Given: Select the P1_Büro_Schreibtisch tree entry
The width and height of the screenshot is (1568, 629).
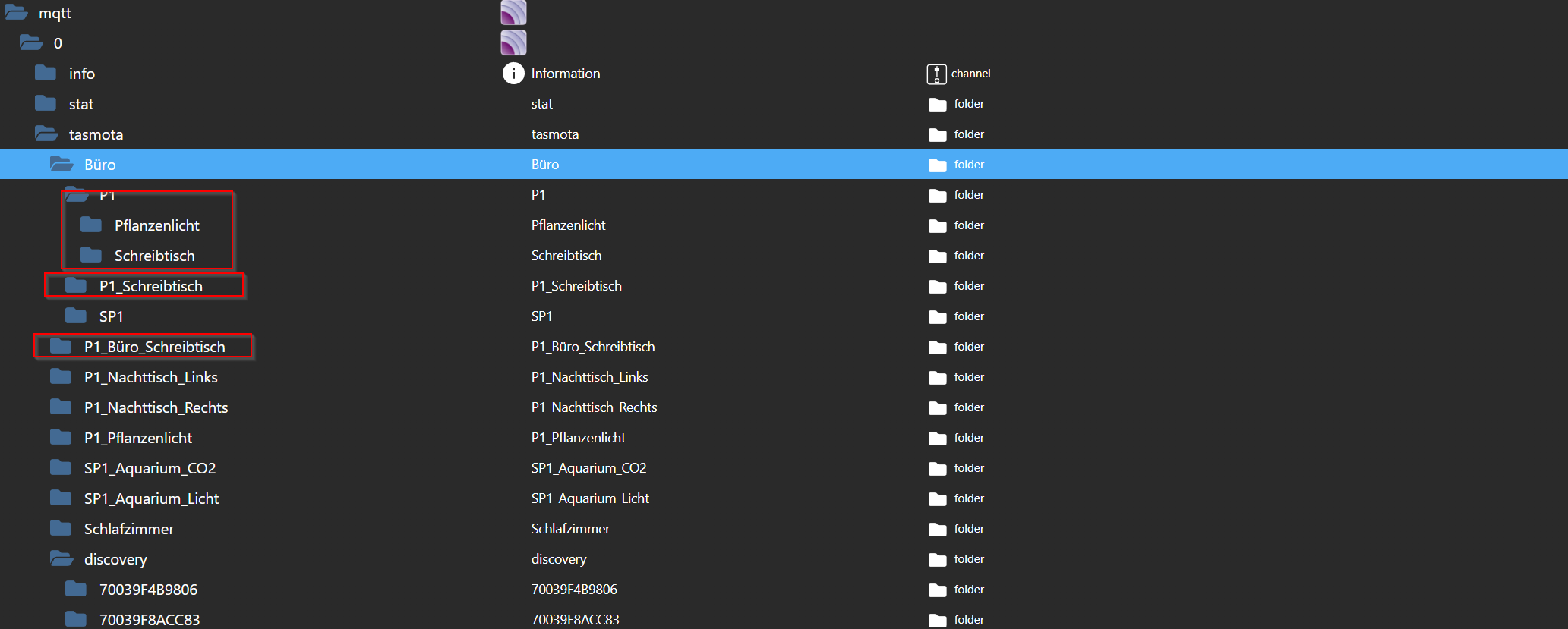Looking at the screenshot, I should tap(155, 347).
